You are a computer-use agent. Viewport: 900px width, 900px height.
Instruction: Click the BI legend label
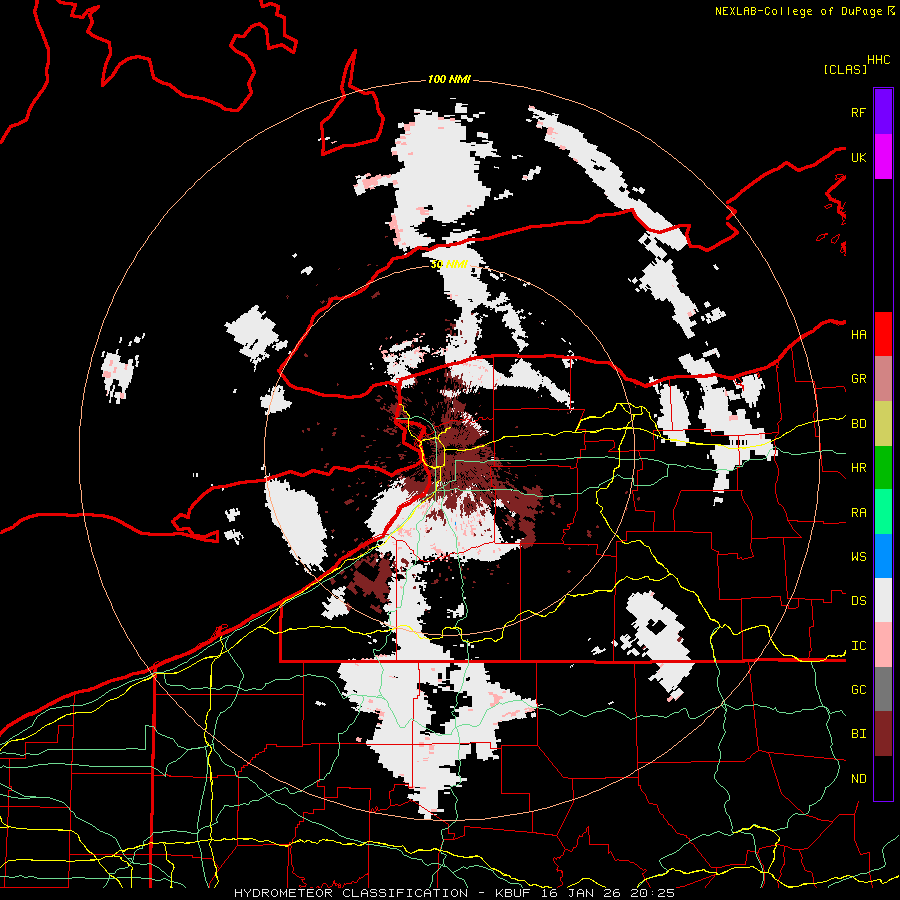click(x=859, y=734)
